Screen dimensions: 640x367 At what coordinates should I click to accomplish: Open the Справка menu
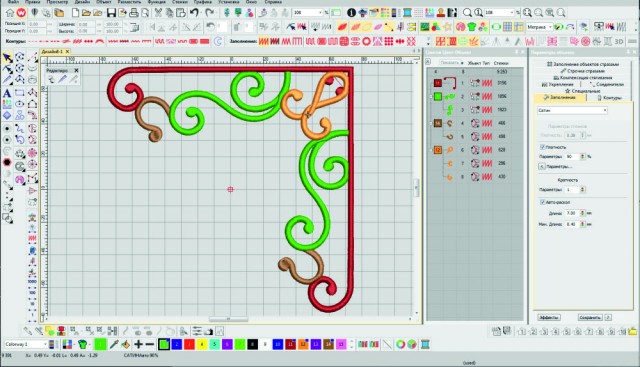point(273,2)
